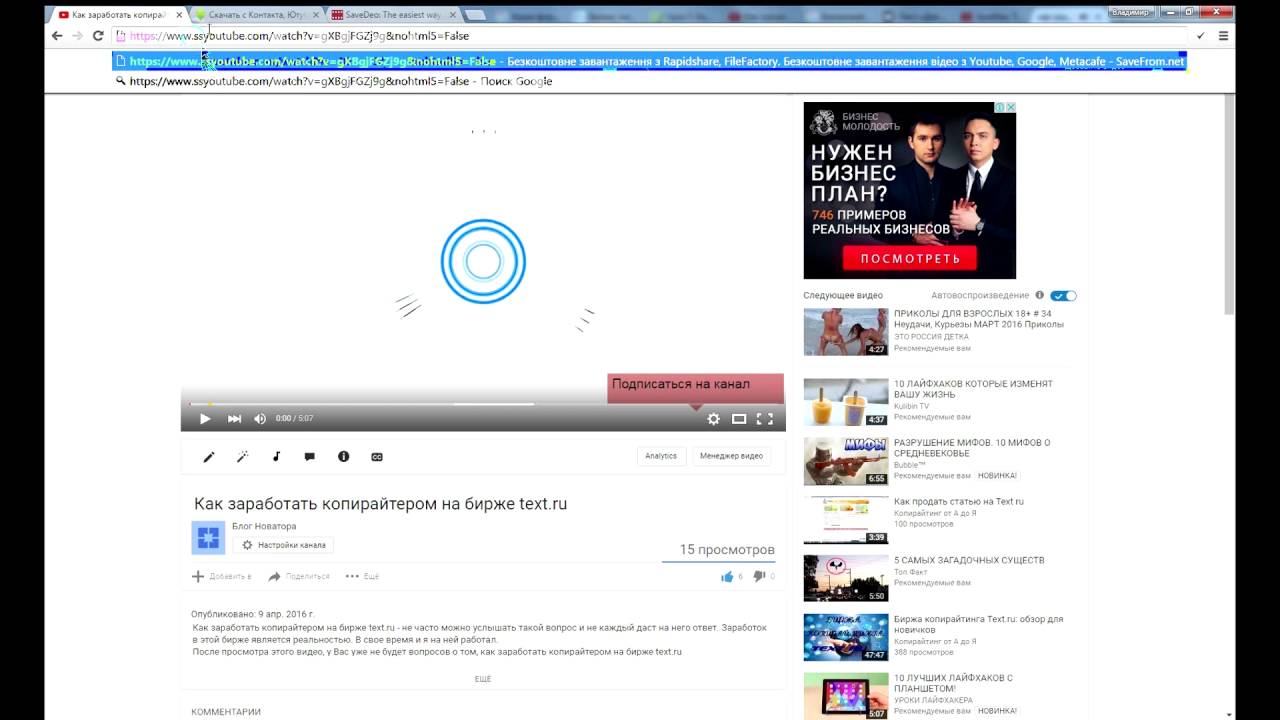
Task: Go forward in browser
Action: point(77,35)
